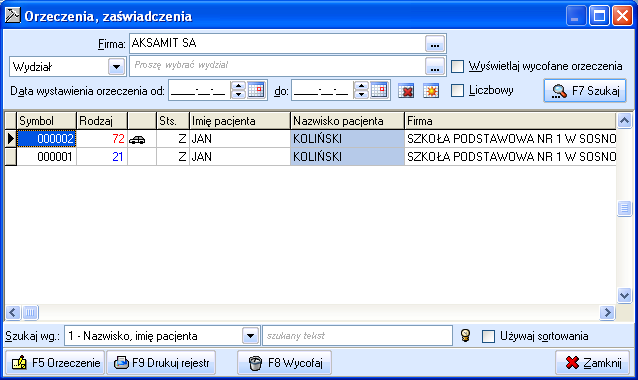Toggle the Liczbowy checkbox

[x=458, y=90]
